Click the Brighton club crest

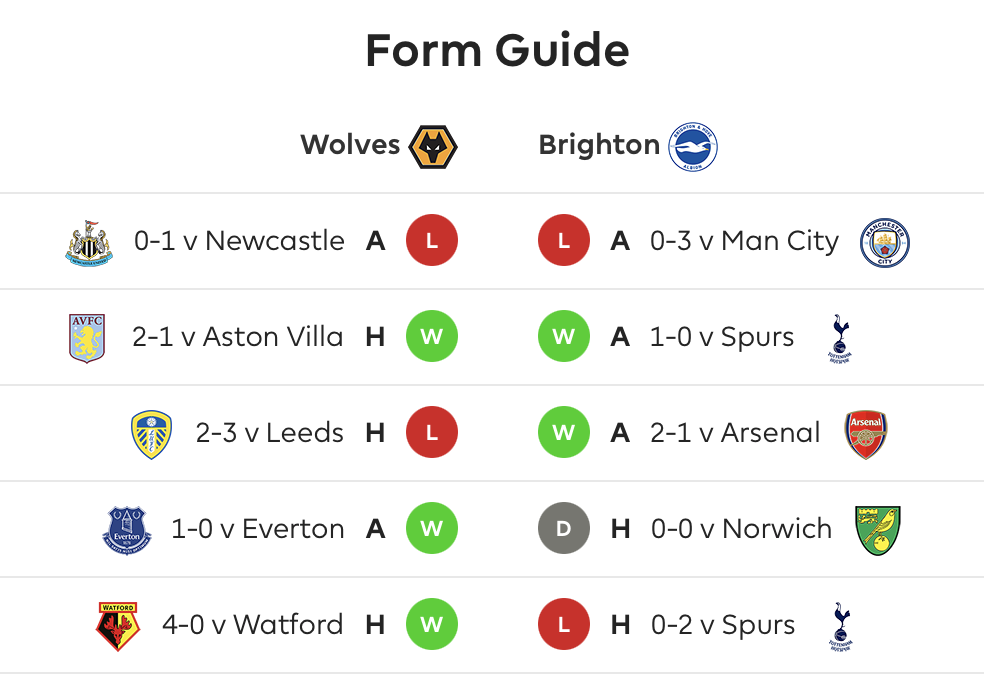[x=692, y=147]
